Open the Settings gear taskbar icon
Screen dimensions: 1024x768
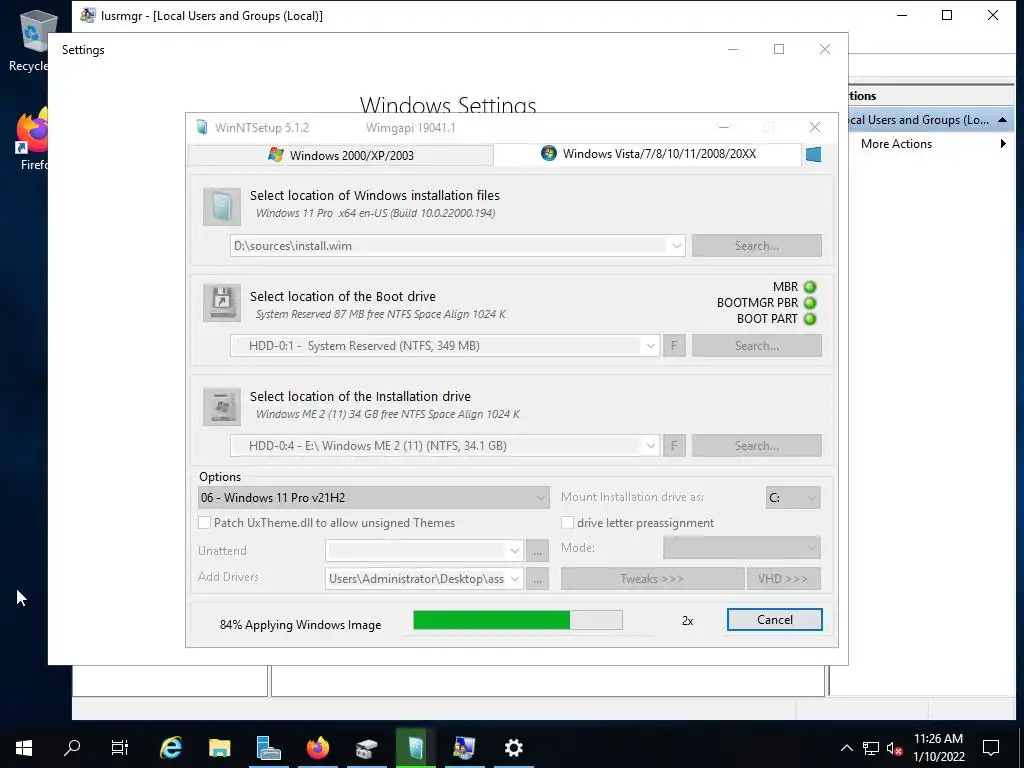click(x=514, y=748)
